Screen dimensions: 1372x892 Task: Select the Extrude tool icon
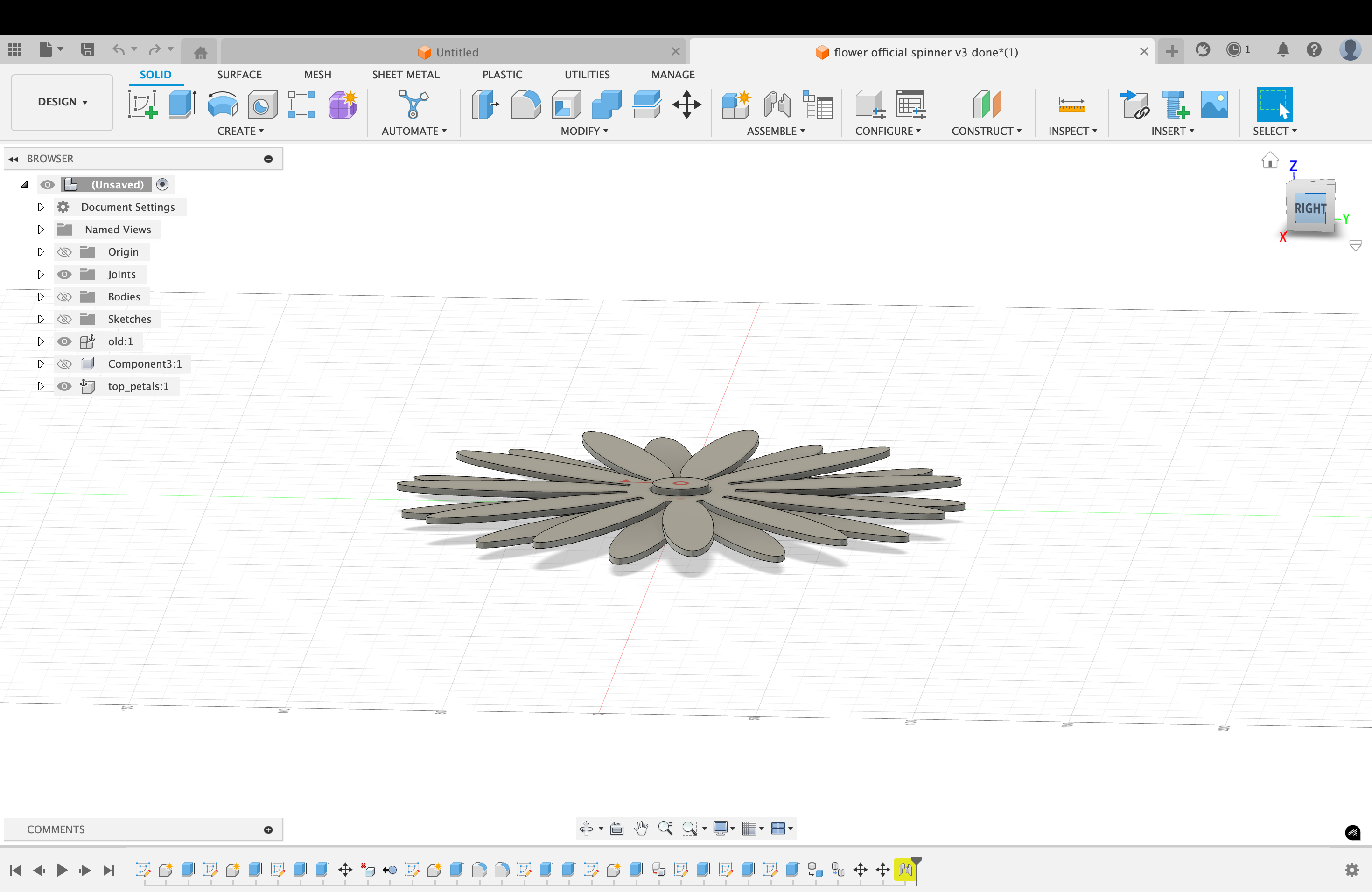(x=182, y=105)
